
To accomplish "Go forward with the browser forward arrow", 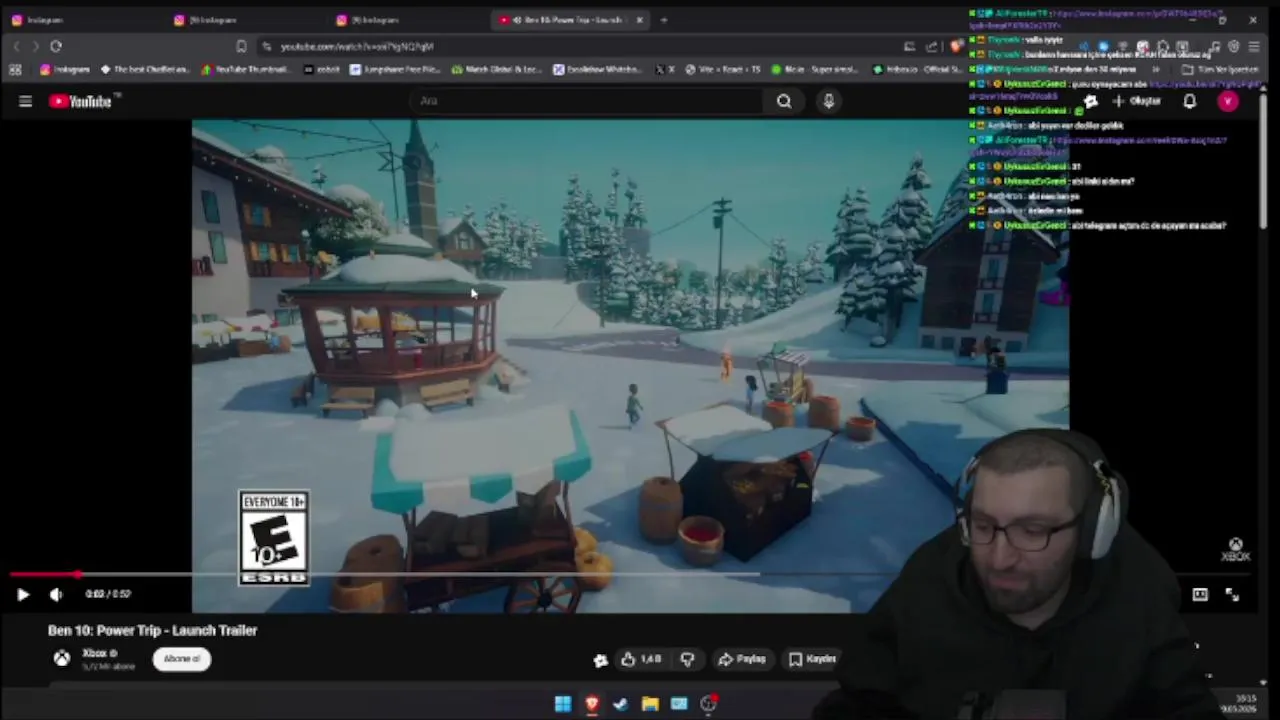I will pos(35,46).
